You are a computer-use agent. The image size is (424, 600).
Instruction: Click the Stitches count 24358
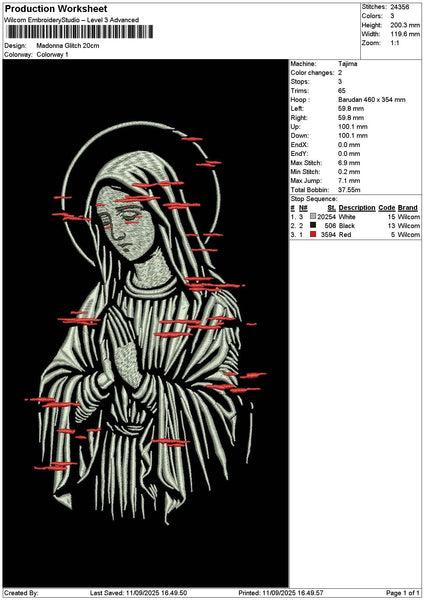pyautogui.click(x=400, y=7)
